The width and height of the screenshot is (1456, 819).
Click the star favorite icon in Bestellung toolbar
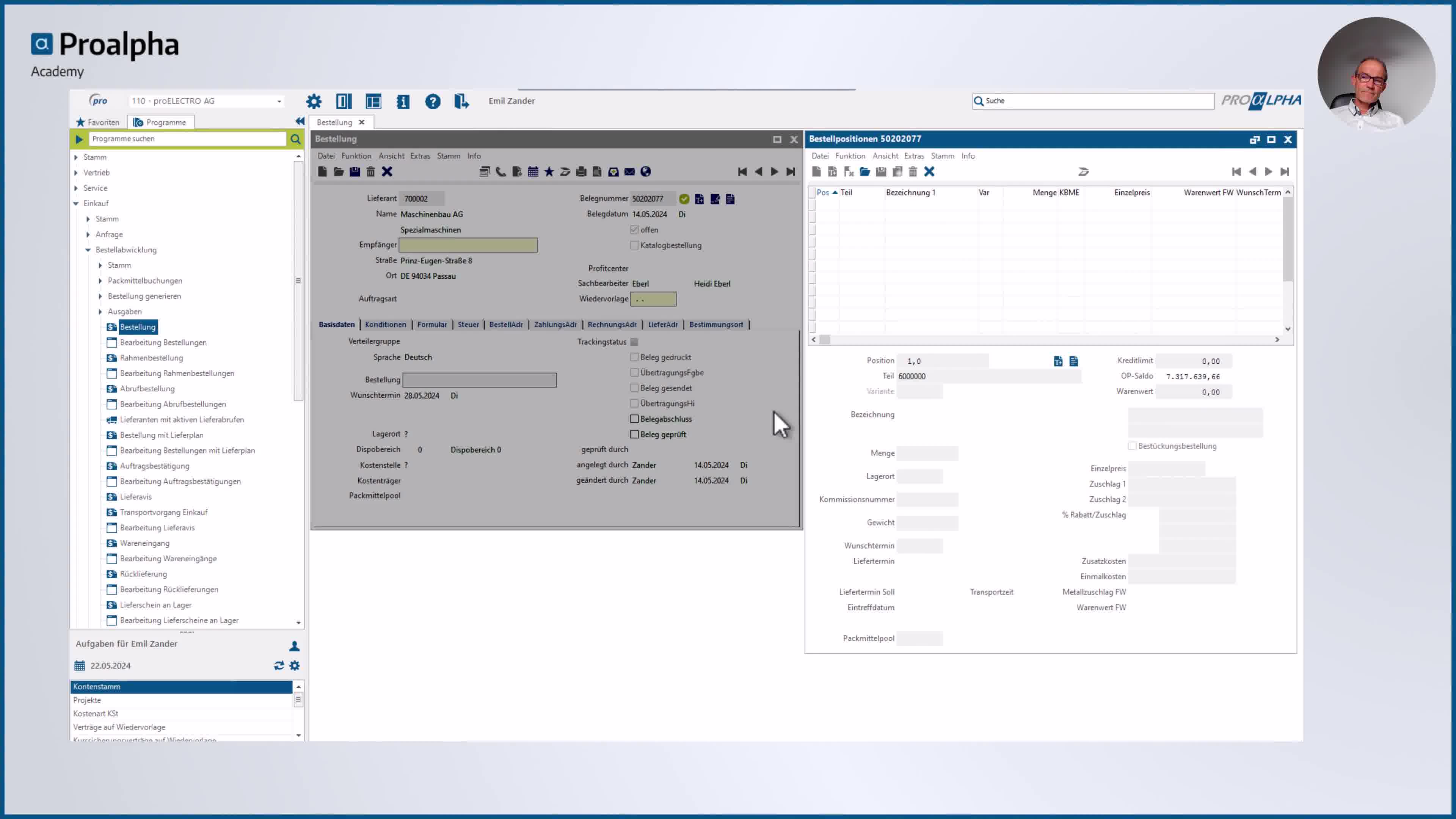click(x=549, y=172)
